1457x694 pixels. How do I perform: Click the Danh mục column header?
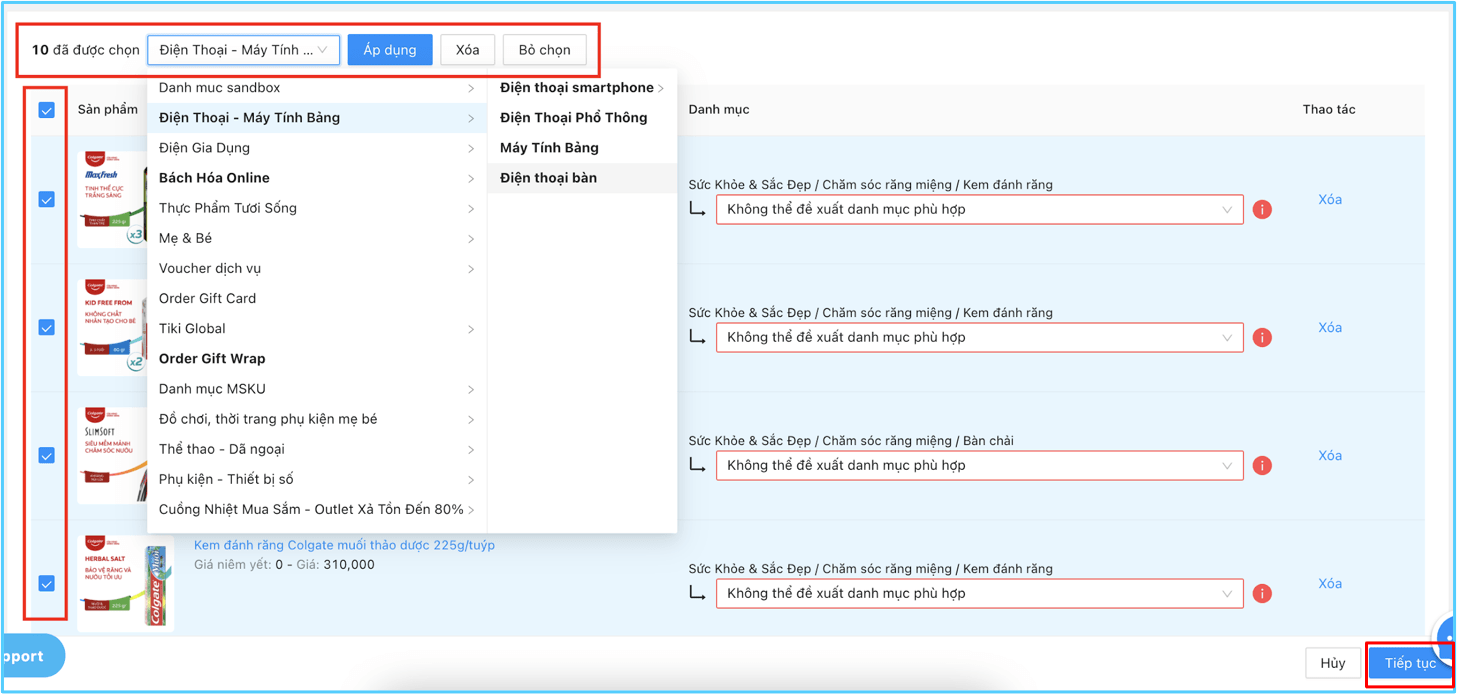pyautogui.click(x=719, y=109)
